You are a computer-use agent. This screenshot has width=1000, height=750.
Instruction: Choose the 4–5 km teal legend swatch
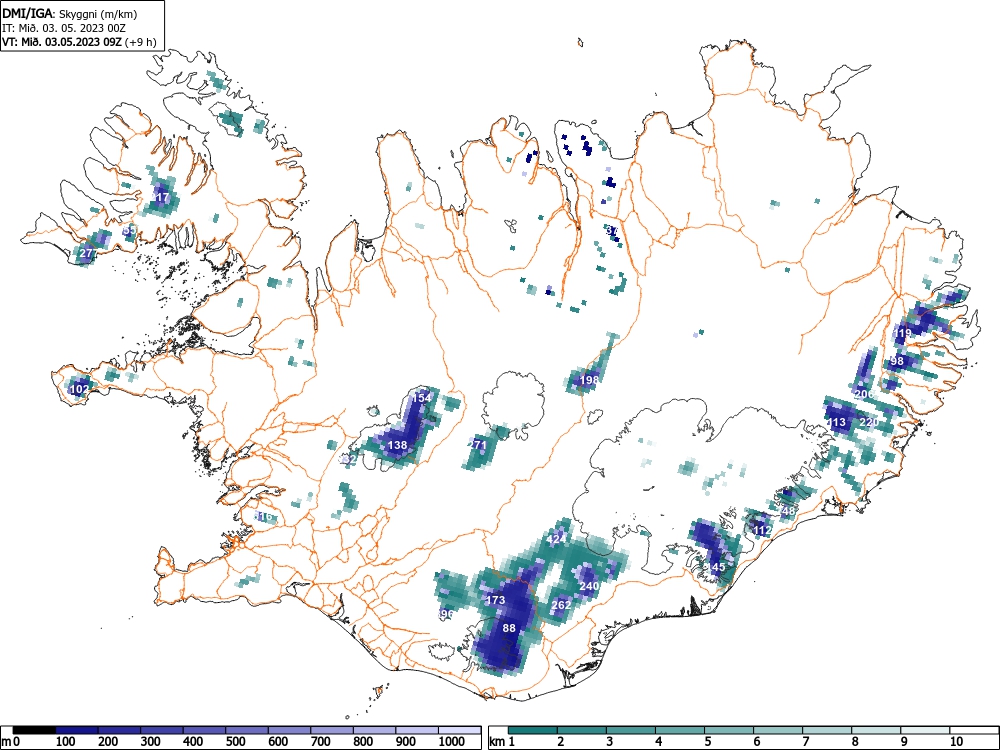(680, 730)
